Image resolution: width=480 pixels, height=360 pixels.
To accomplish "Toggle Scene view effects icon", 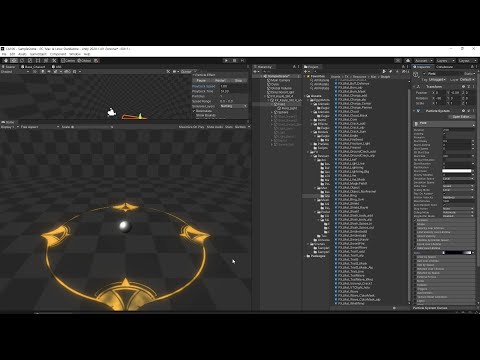I will 55,71.
